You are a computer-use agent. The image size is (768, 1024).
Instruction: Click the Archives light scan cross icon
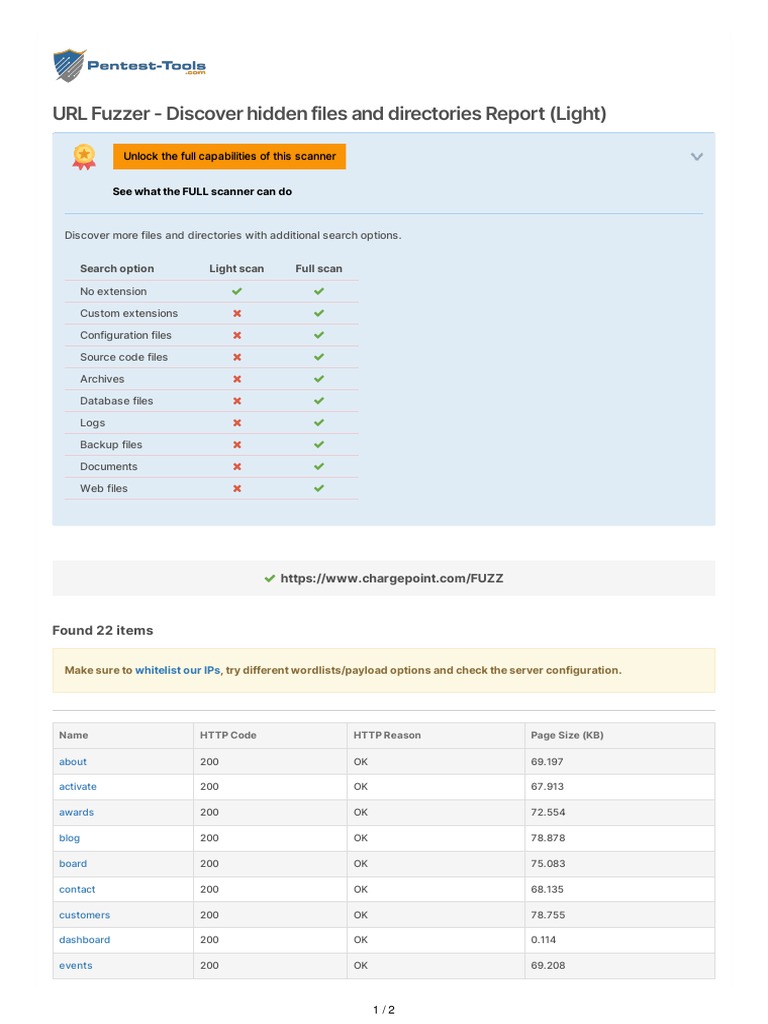237,379
